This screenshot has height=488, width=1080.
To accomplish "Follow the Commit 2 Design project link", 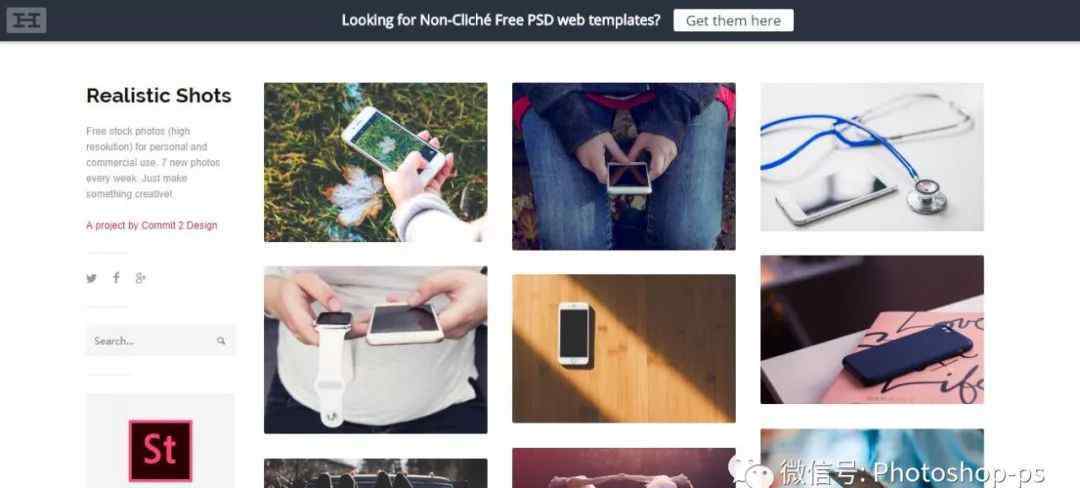I will [152, 225].
